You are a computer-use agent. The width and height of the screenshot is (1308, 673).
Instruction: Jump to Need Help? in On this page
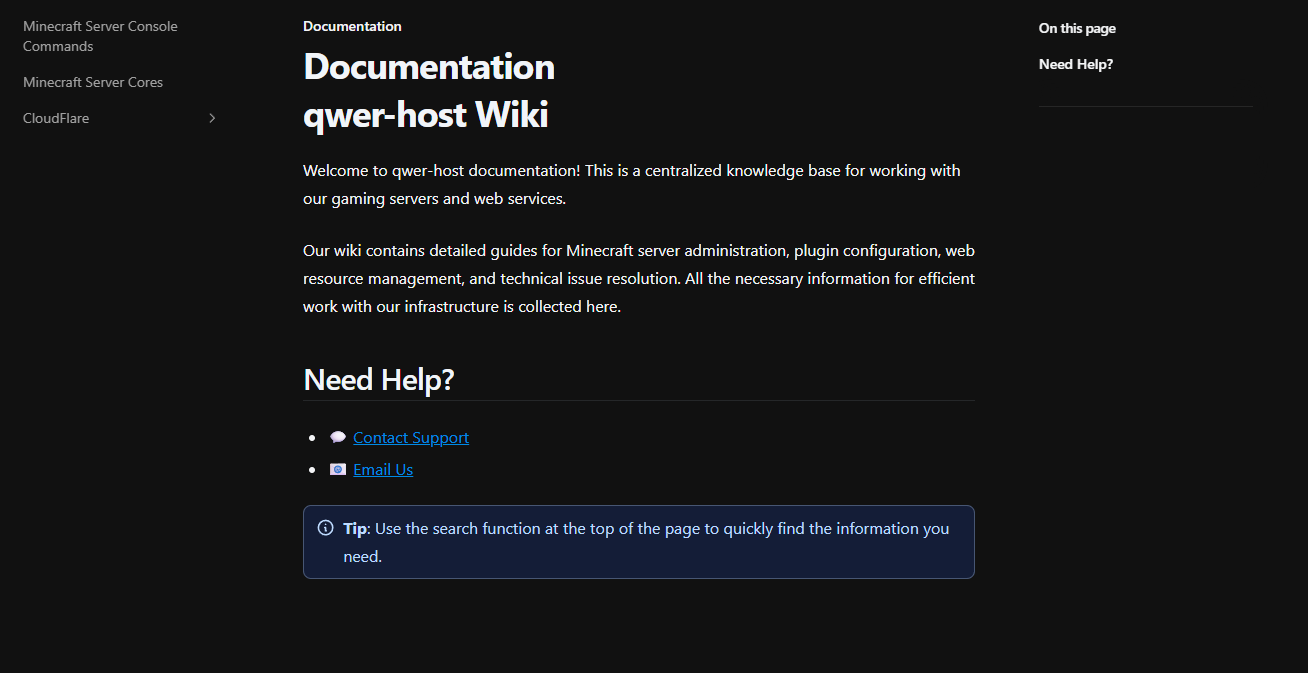coord(1075,64)
